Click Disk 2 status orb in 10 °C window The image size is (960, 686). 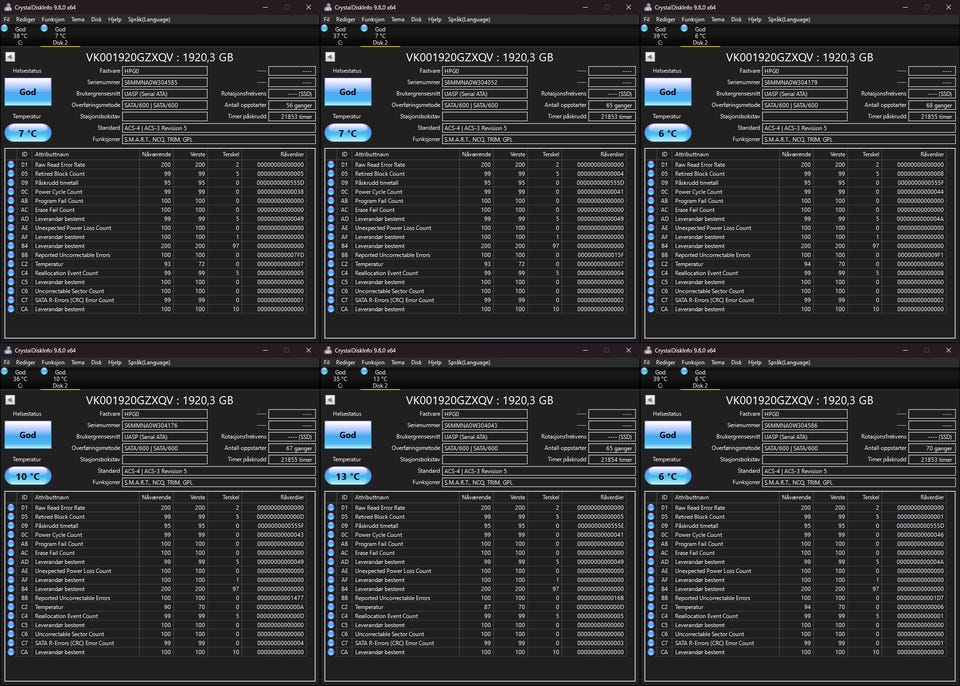pyautogui.click(x=44, y=371)
